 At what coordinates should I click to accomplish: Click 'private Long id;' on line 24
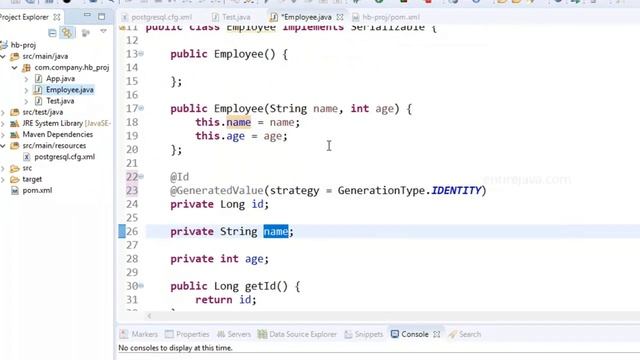[220, 204]
